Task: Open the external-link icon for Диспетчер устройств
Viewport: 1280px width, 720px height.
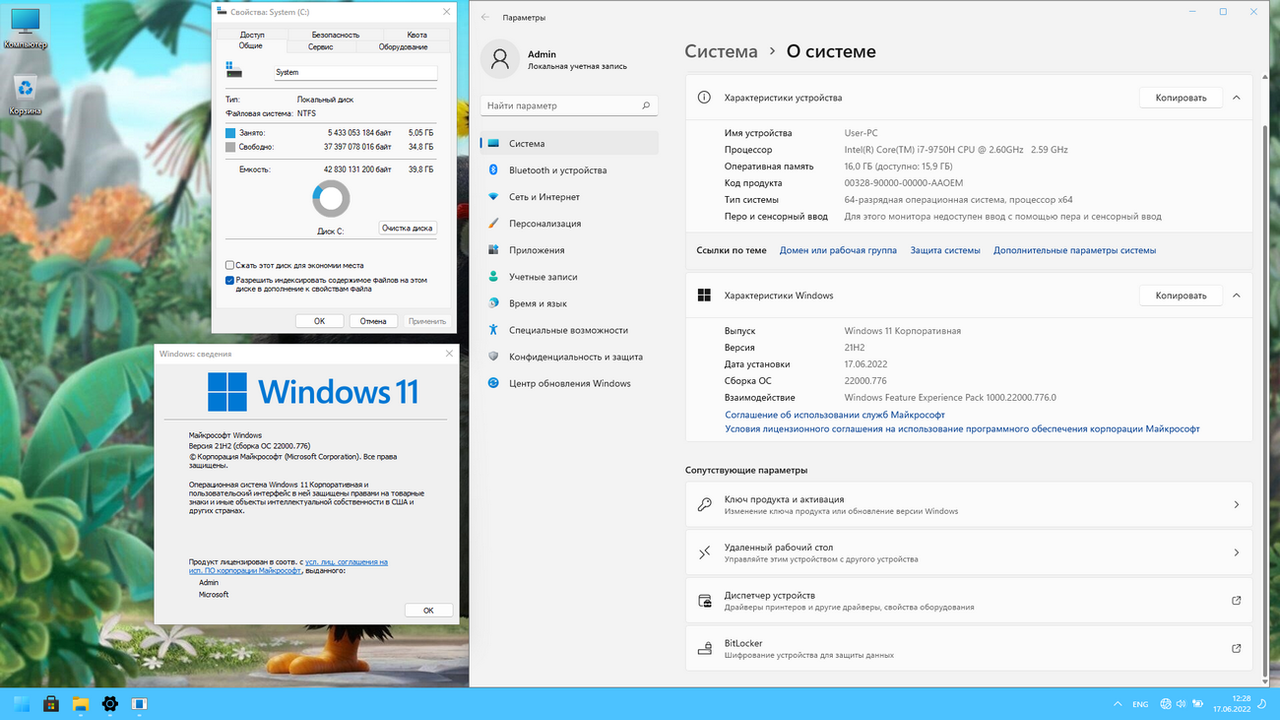Action: pyautogui.click(x=1236, y=600)
